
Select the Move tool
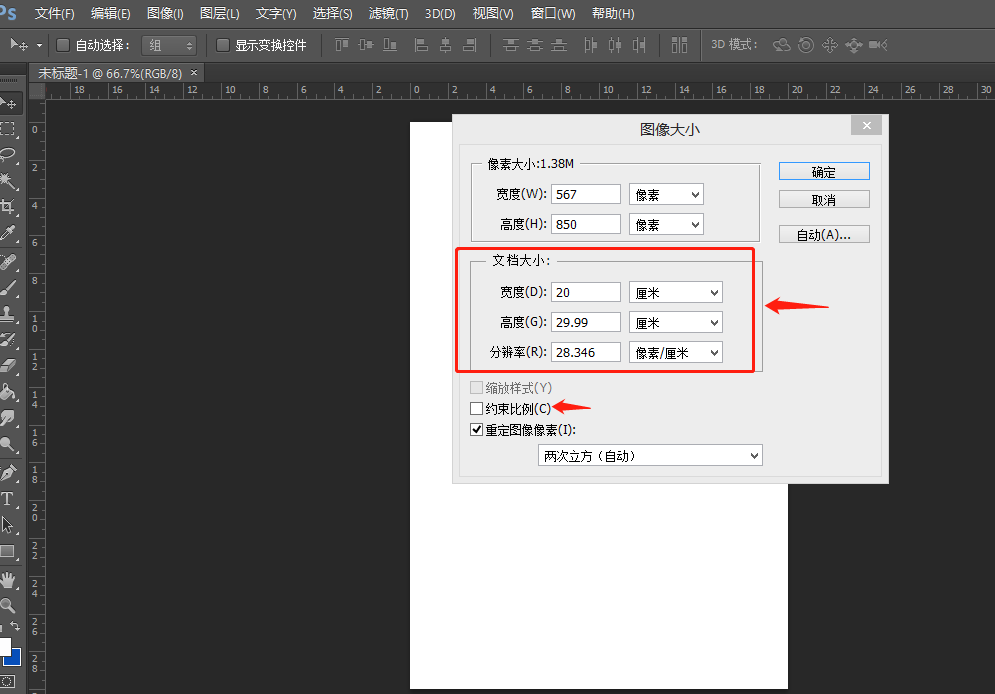click(12, 103)
